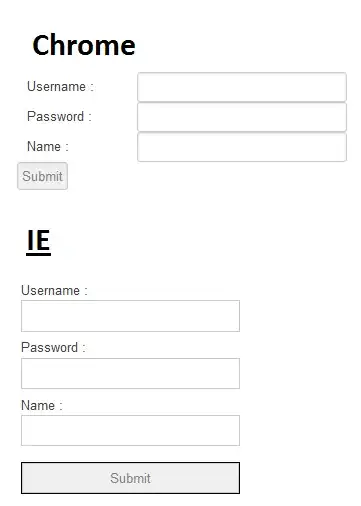Activate the rounded gray Submit button

[x=42, y=176]
